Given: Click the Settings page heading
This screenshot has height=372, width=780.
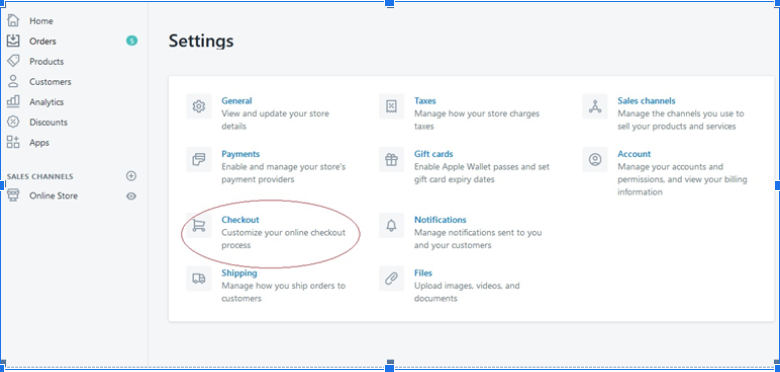Looking at the screenshot, I should point(201,41).
